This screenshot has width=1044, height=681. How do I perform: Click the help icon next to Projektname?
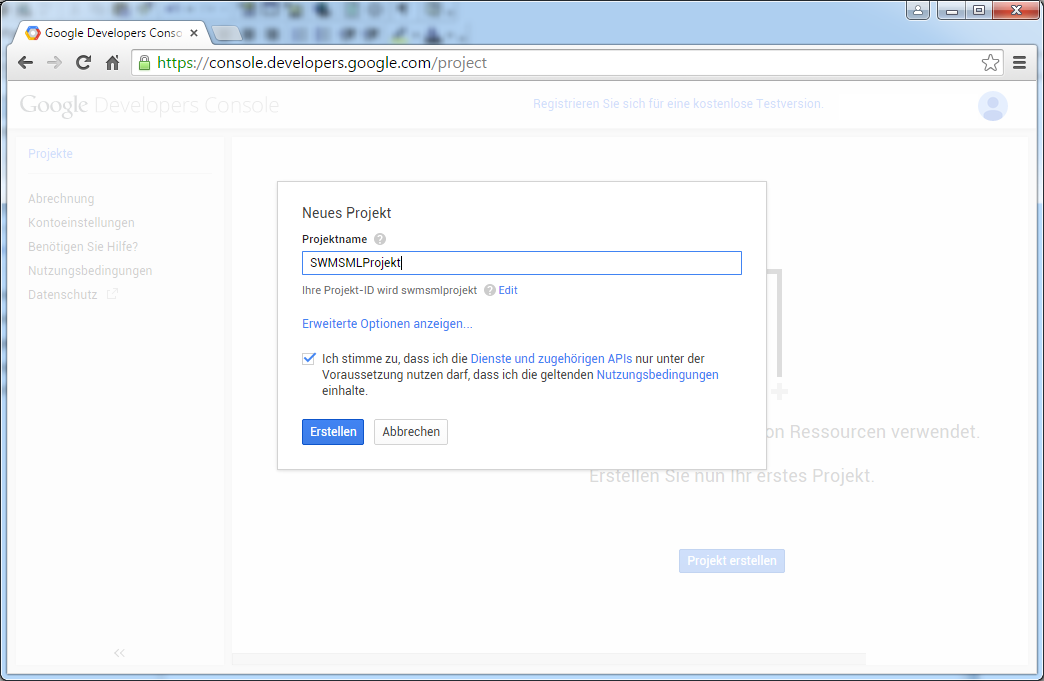click(380, 239)
